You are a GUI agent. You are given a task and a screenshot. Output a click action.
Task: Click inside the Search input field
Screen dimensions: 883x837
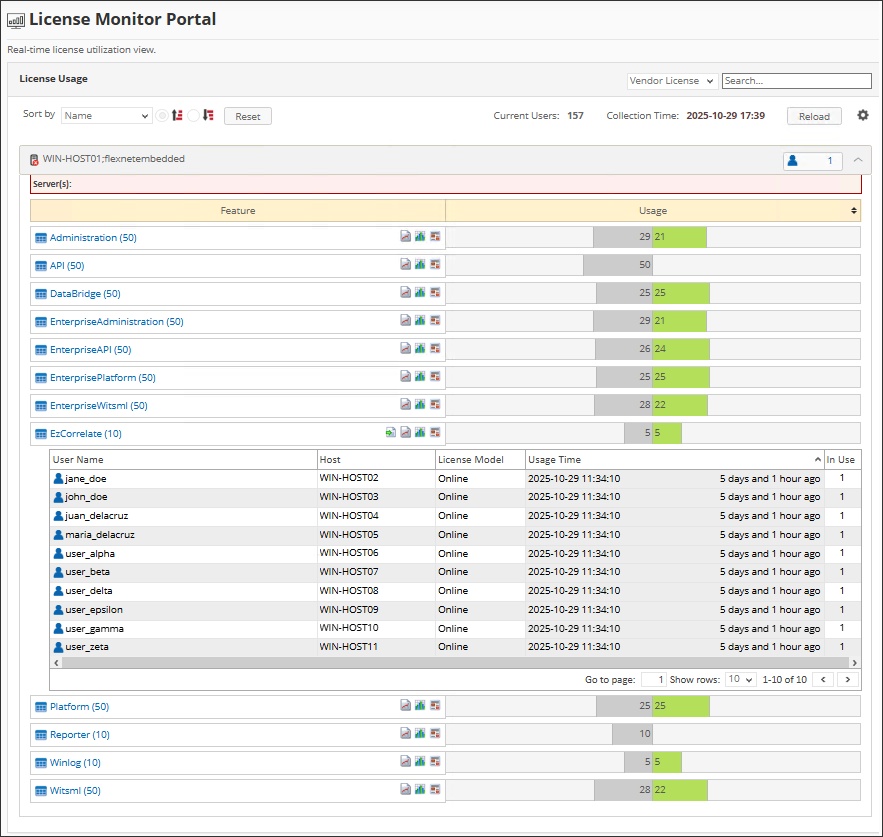[796, 81]
